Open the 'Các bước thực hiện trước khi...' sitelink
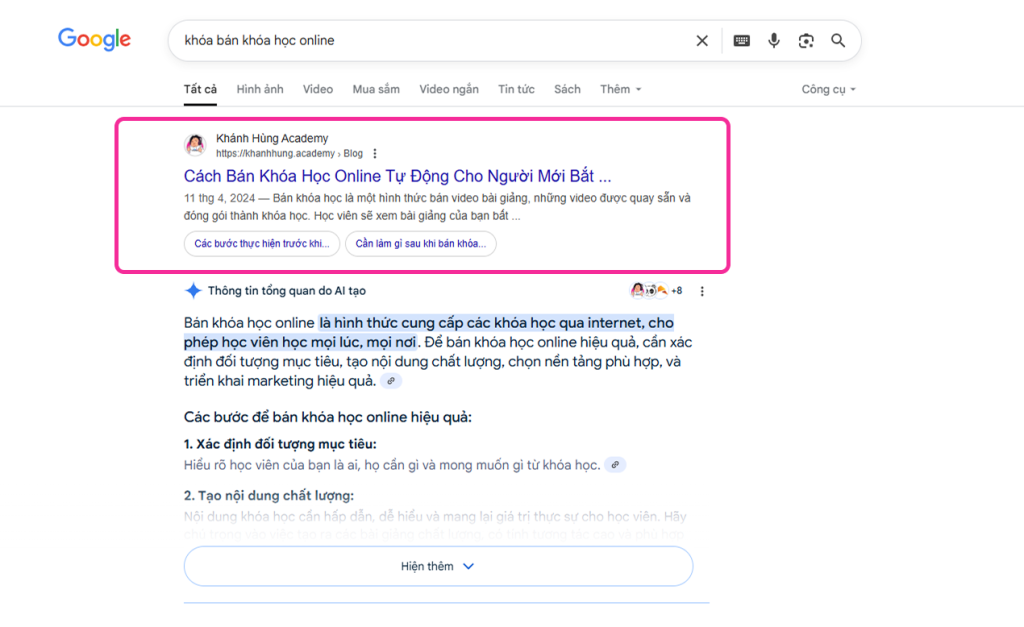The height and width of the screenshot is (627, 1024). click(x=262, y=244)
